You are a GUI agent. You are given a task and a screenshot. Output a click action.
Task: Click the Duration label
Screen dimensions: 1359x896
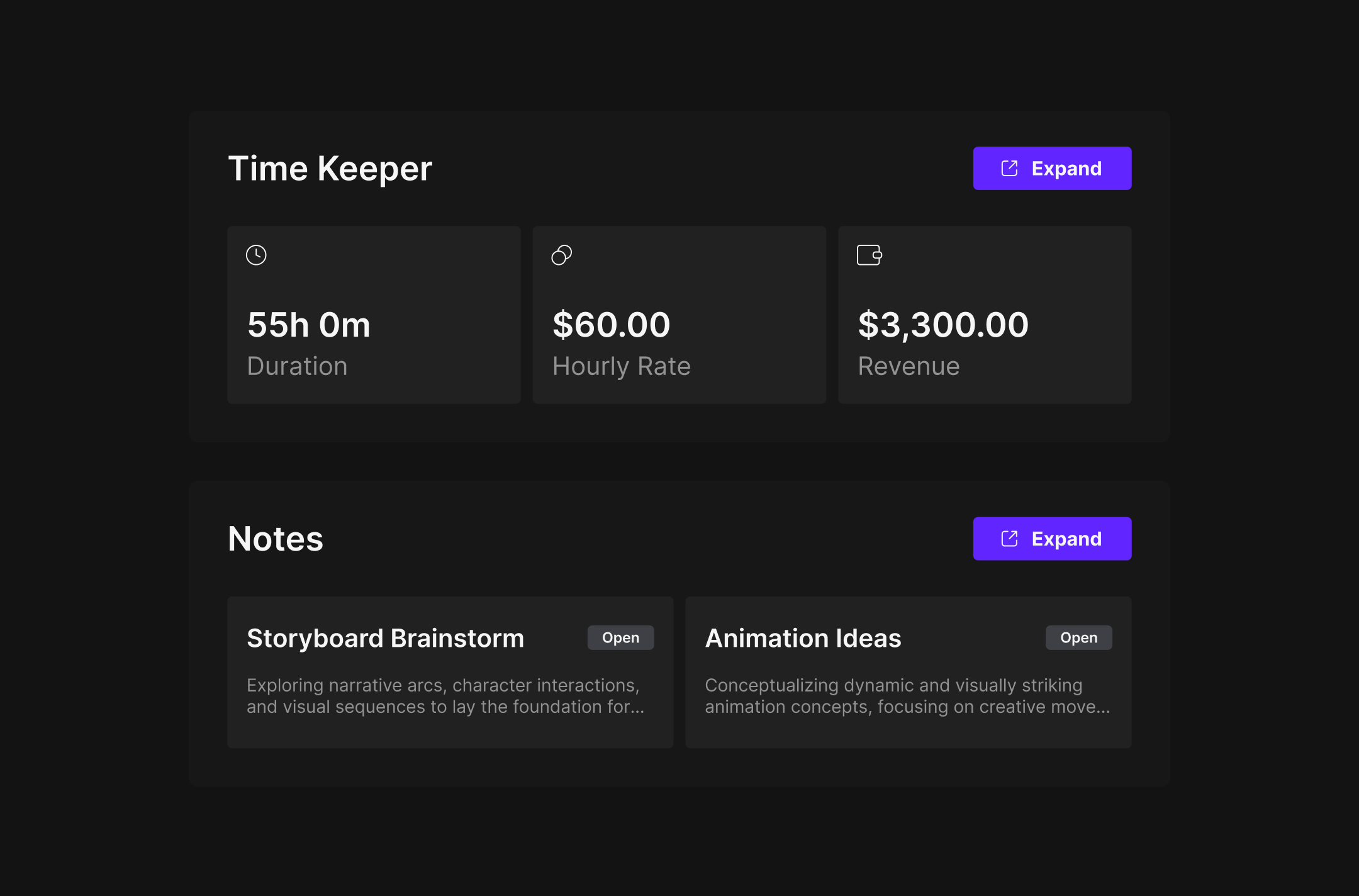pyautogui.click(x=297, y=366)
